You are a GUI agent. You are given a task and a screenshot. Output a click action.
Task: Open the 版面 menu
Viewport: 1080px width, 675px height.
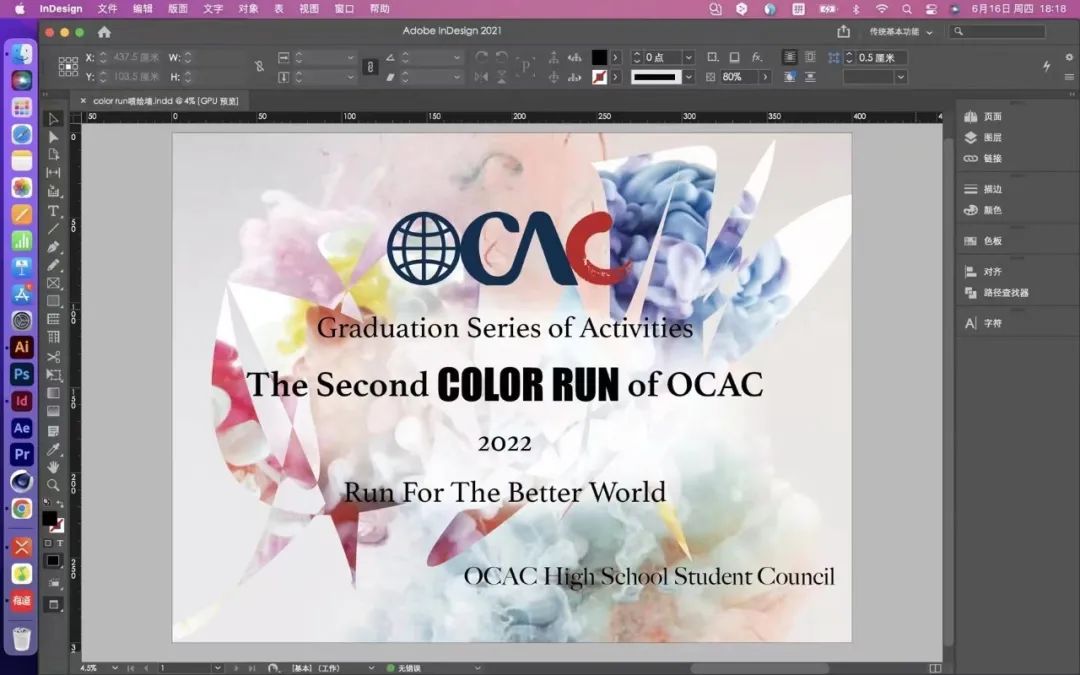(178, 9)
